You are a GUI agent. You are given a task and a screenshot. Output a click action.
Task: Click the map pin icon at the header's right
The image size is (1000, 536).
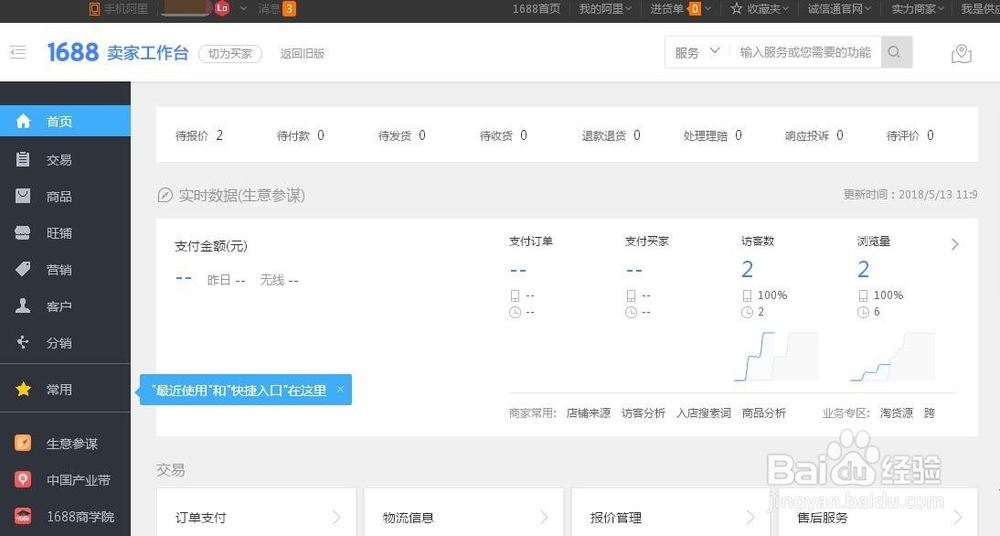961,54
